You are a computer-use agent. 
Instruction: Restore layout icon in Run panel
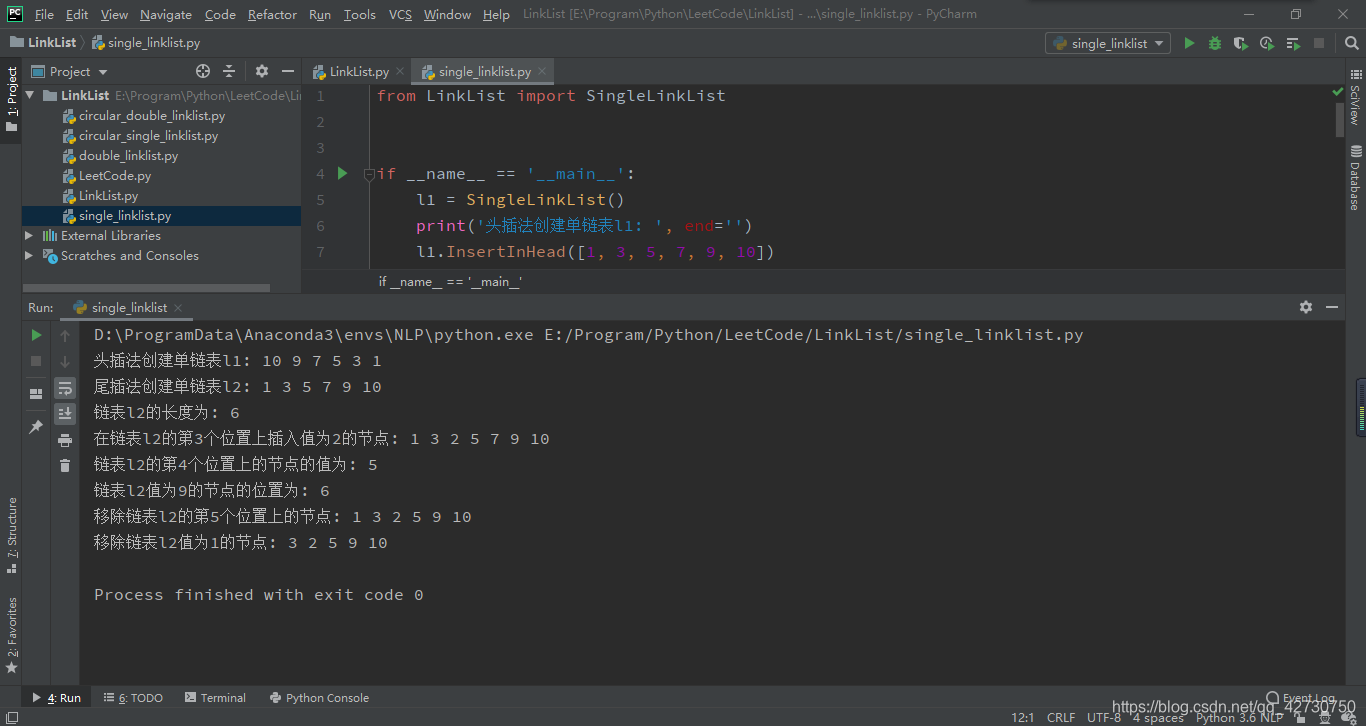(x=36, y=394)
